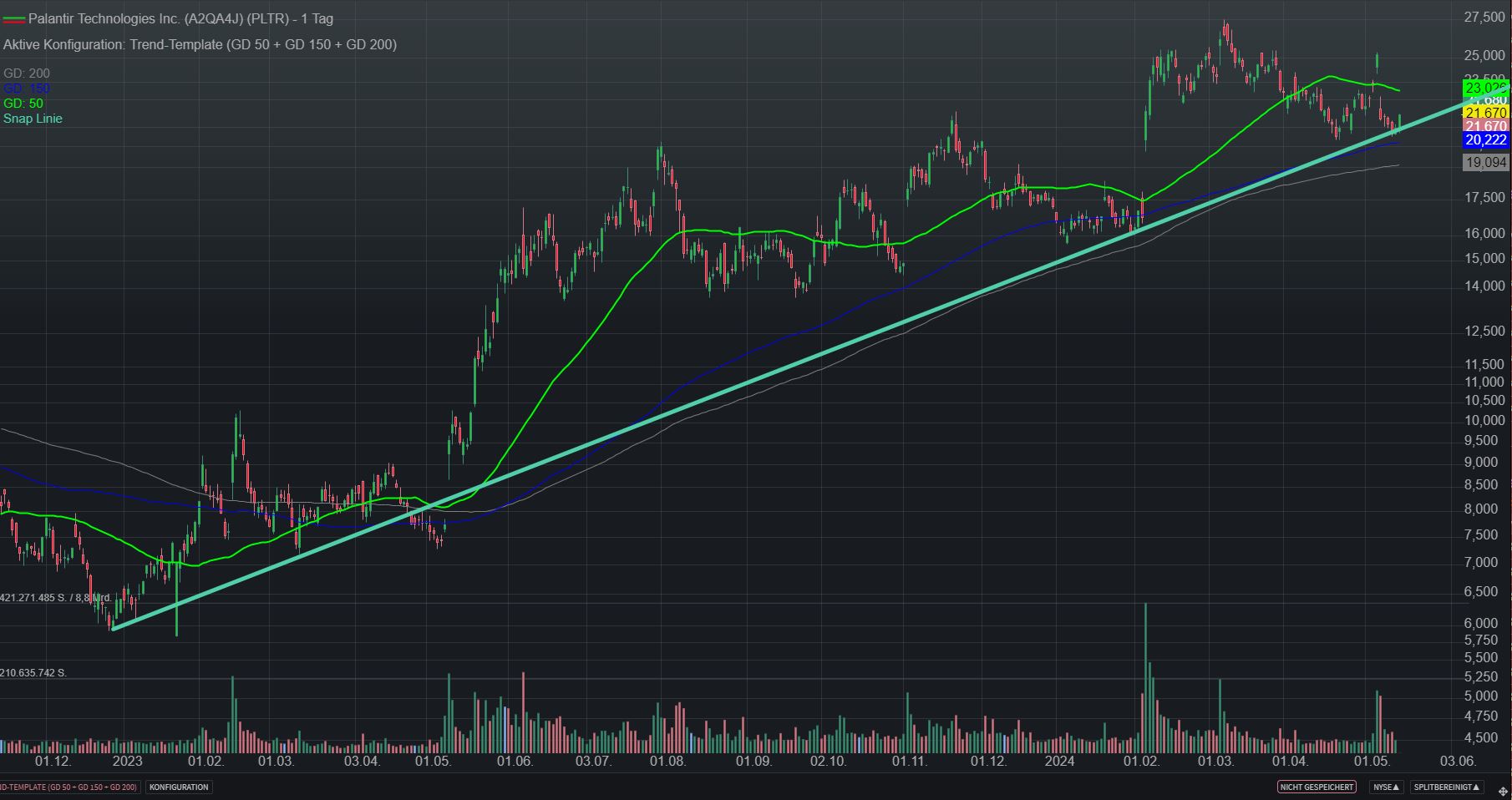Click the 210.635.742 S. volume label
Screen dimensions: 1512x800
(x=33, y=672)
